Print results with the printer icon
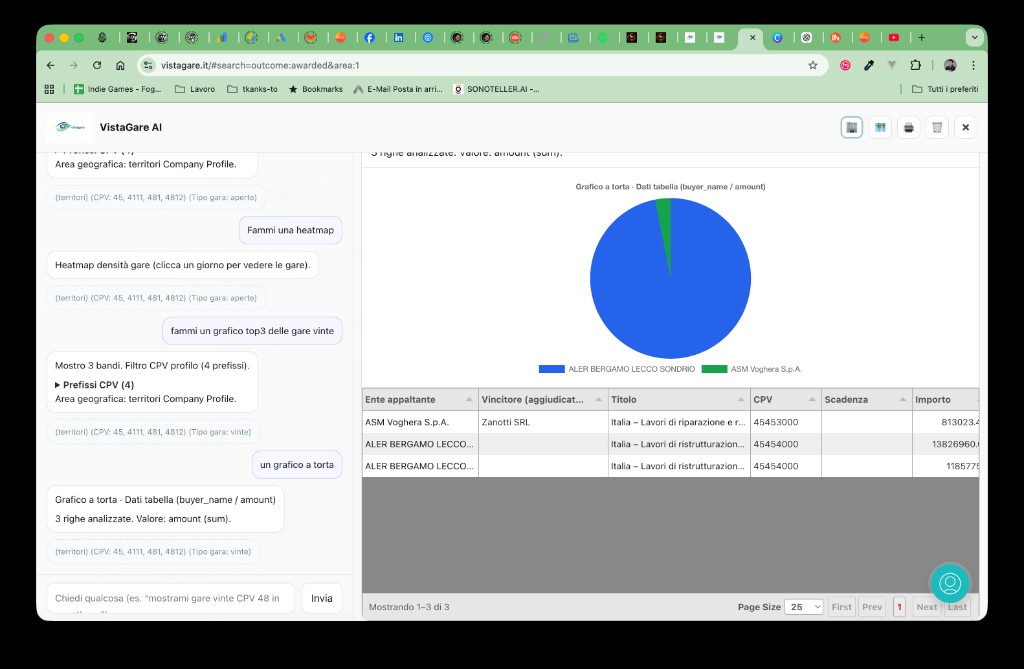 908,127
